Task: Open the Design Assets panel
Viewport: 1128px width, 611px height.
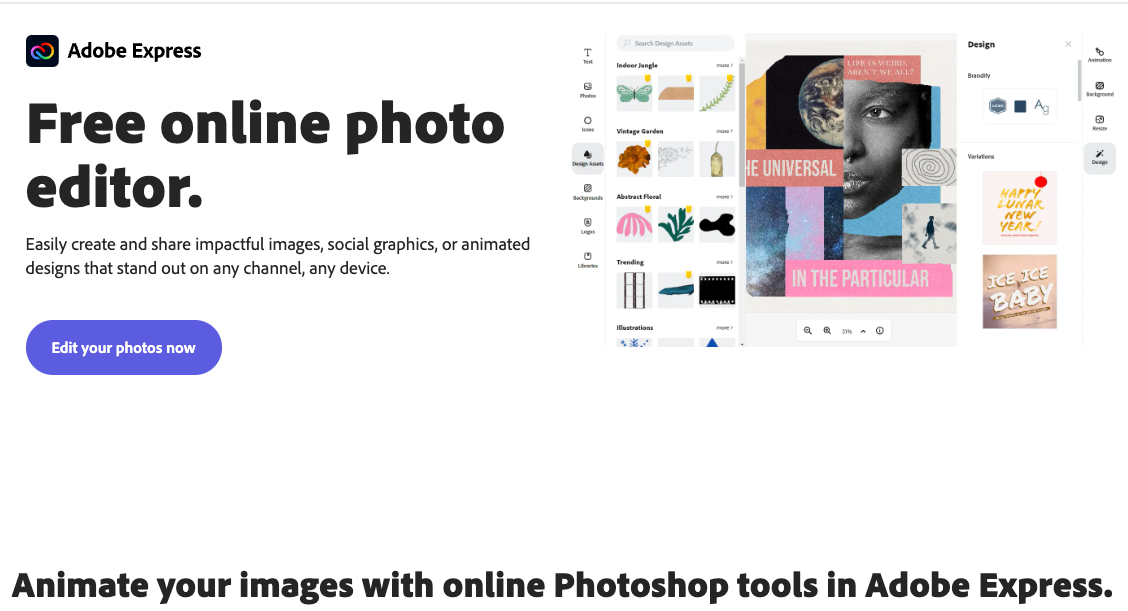Action: [588, 156]
